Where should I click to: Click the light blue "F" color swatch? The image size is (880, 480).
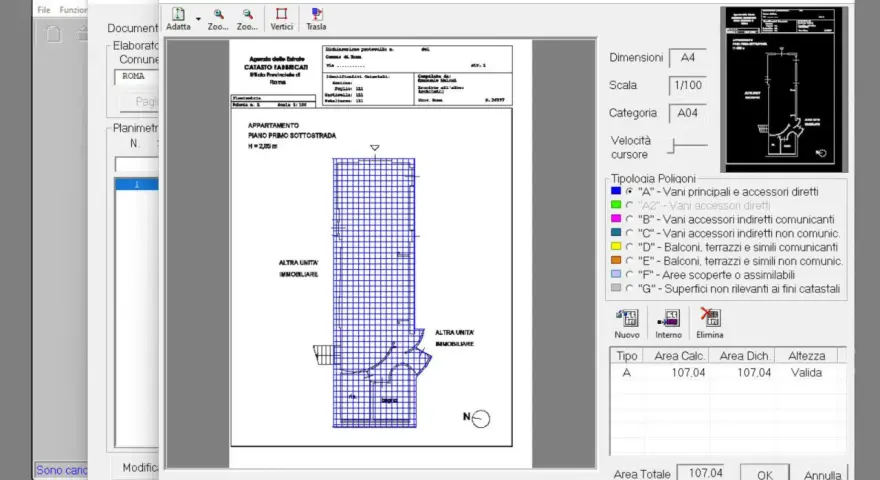(x=616, y=274)
